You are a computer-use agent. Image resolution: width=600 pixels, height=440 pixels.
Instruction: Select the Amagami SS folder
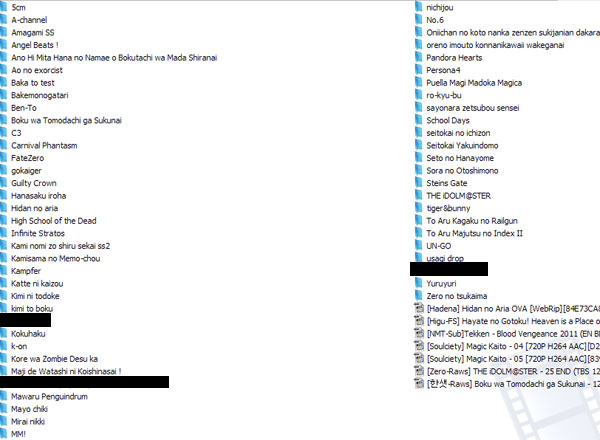33,33
